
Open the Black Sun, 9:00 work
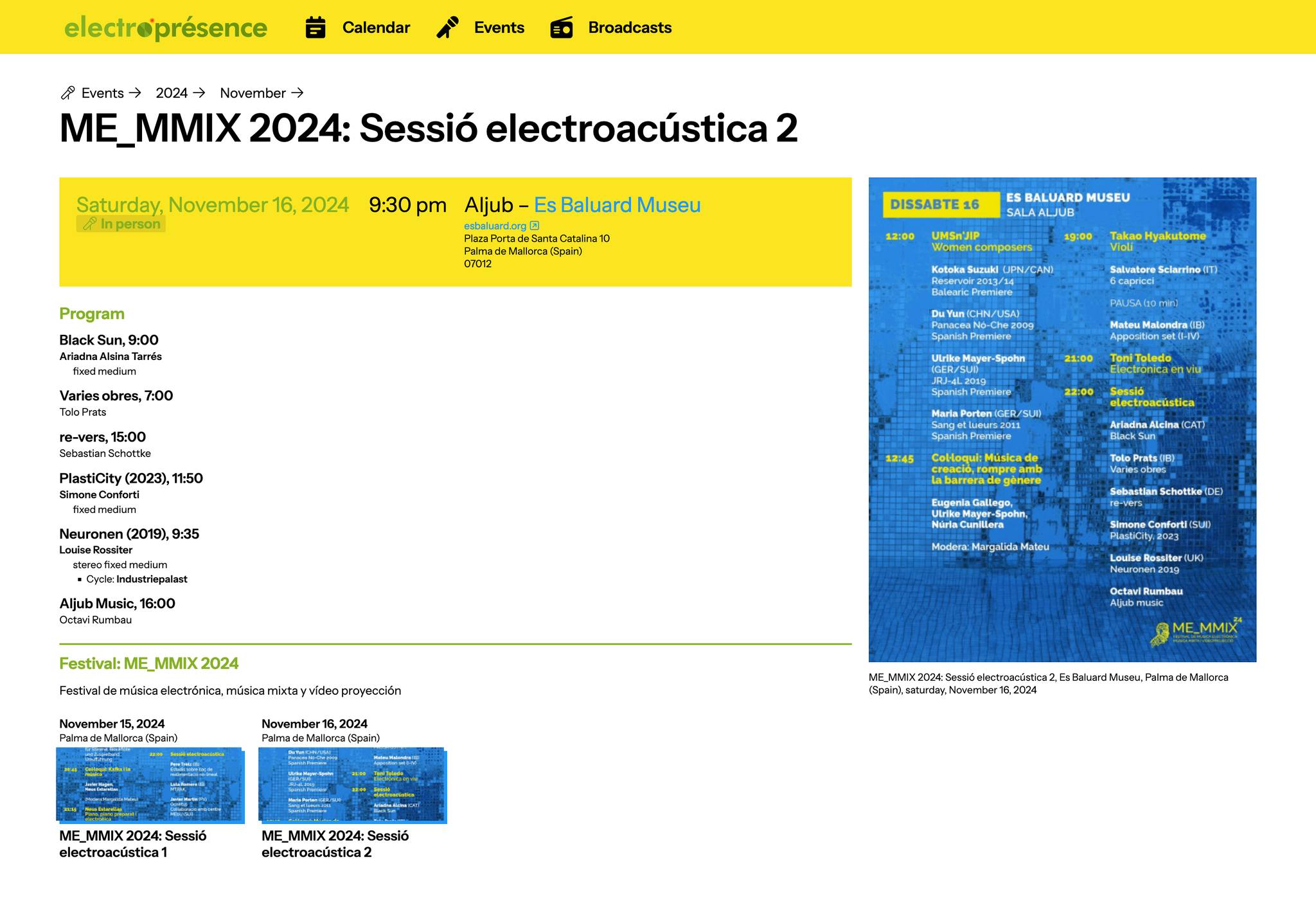[x=109, y=340]
